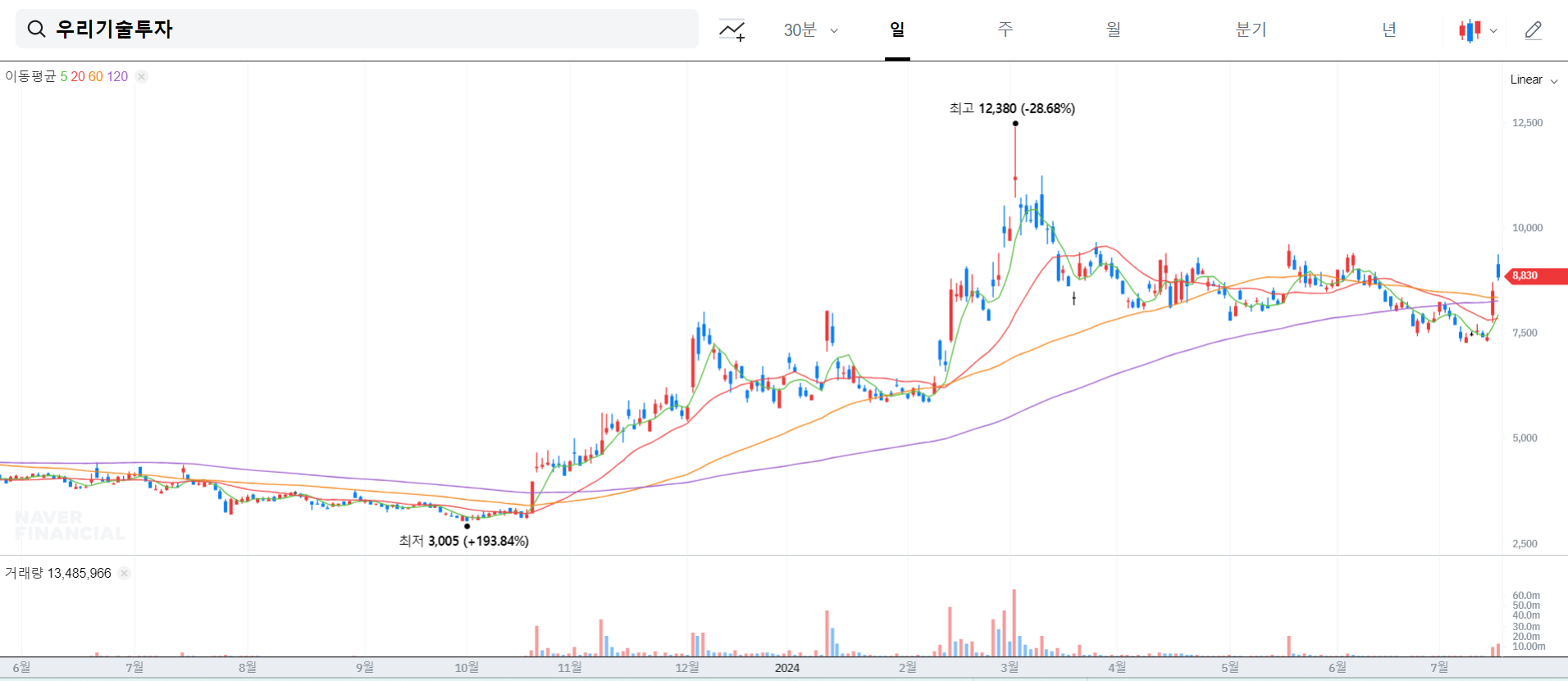The width and height of the screenshot is (1568, 681).
Task: Click the 12,500 price axis label
Action: (x=1527, y=123)
